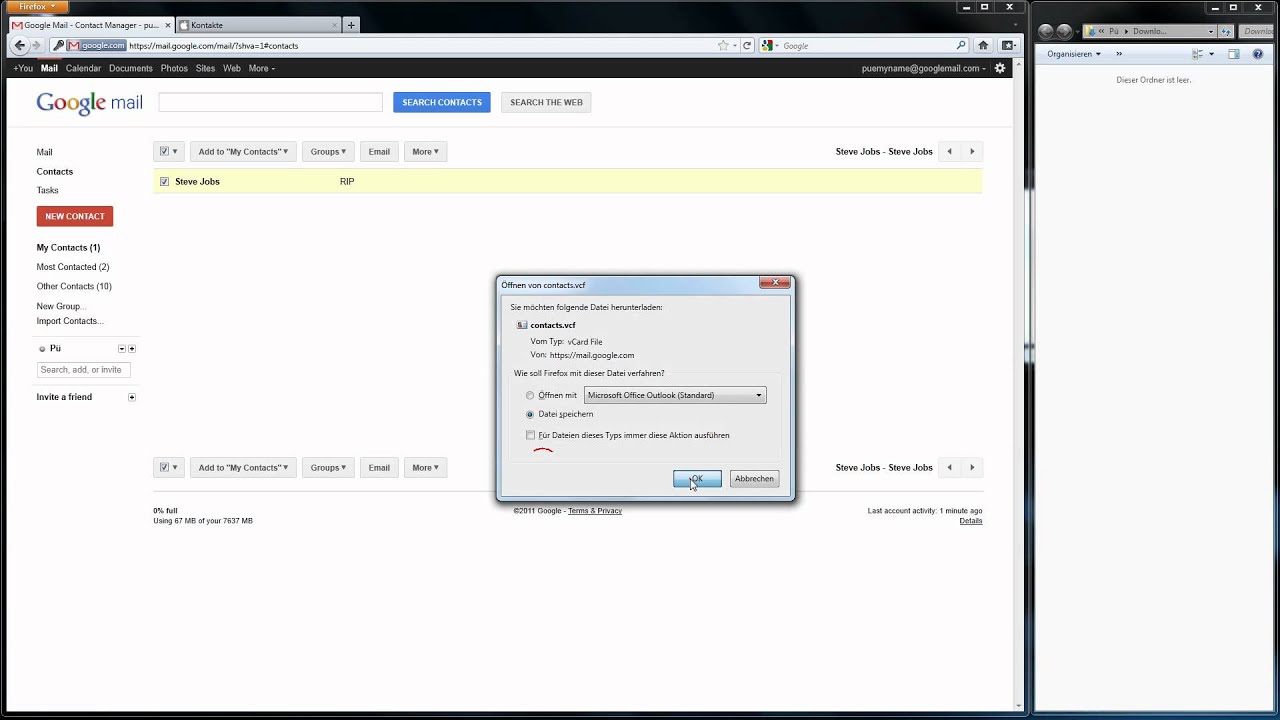Click the Firefox back arrow button

[x=20, y=45]
